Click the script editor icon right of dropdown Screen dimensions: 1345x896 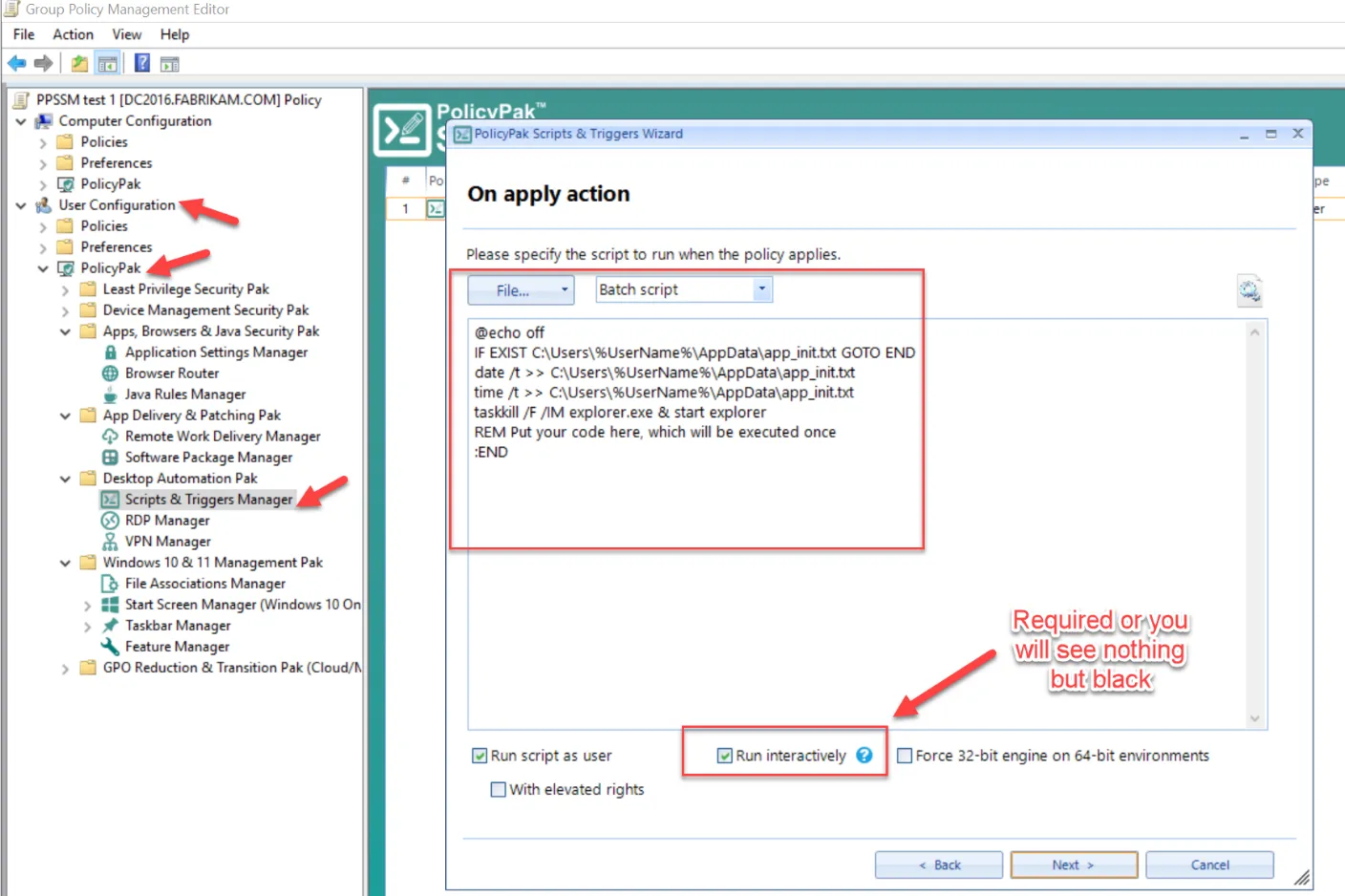(x=1249, y=290)
